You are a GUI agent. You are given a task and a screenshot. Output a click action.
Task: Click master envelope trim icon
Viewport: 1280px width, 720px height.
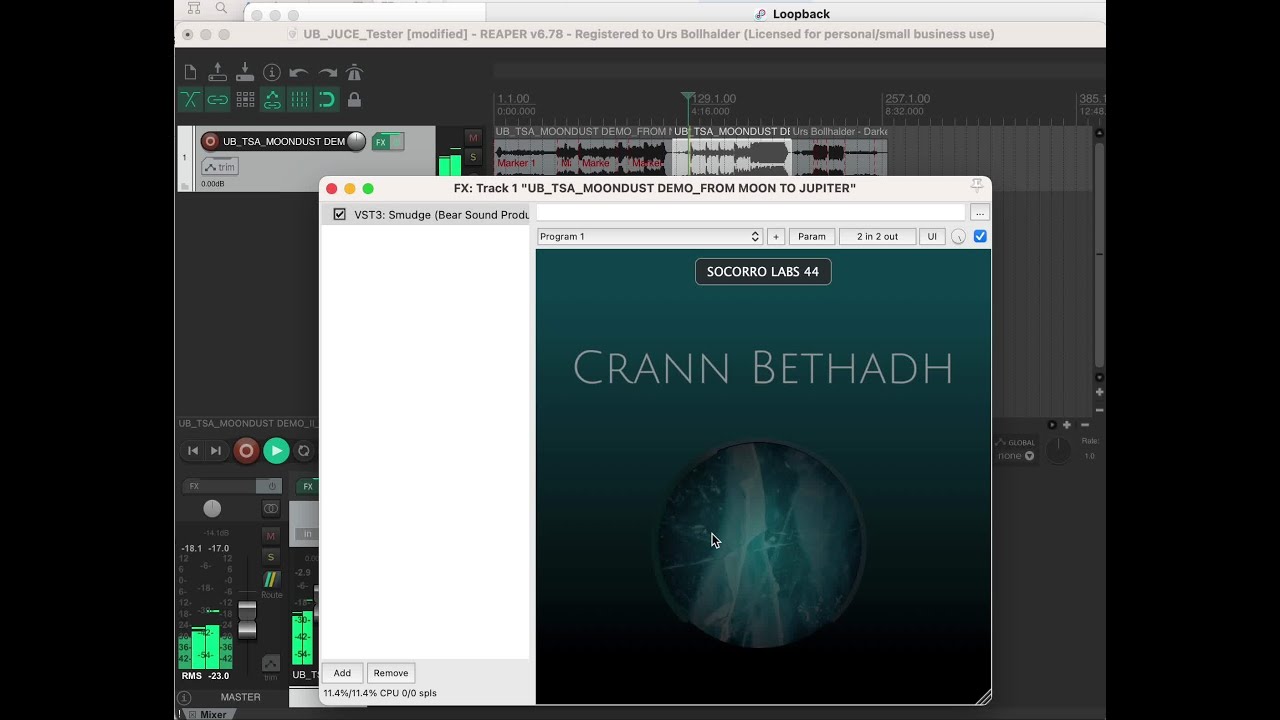point(271,664)
